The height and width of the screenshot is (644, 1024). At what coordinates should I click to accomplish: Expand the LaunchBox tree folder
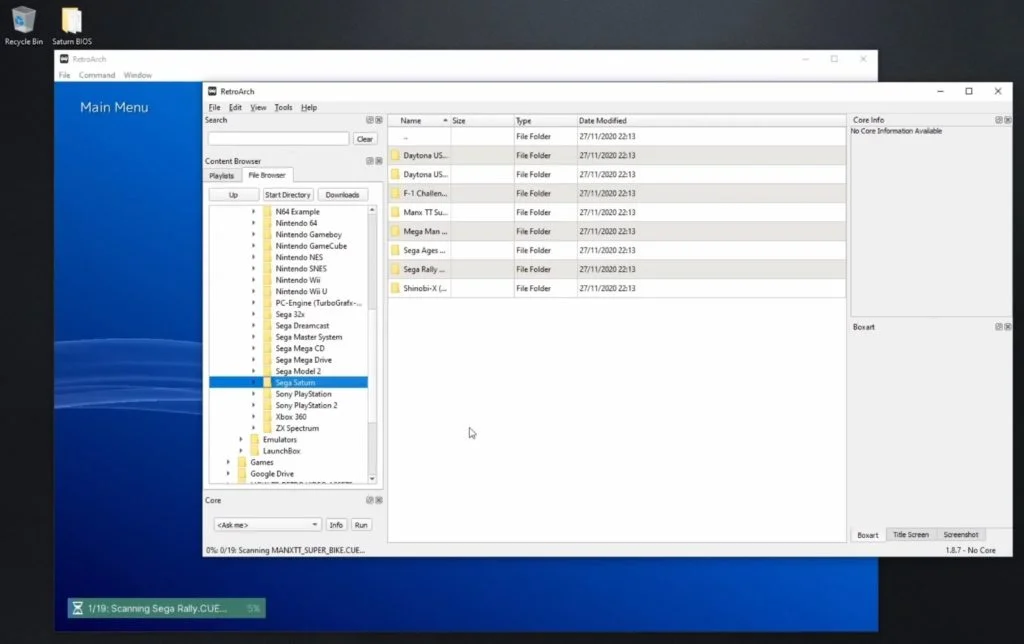[241, 451]
